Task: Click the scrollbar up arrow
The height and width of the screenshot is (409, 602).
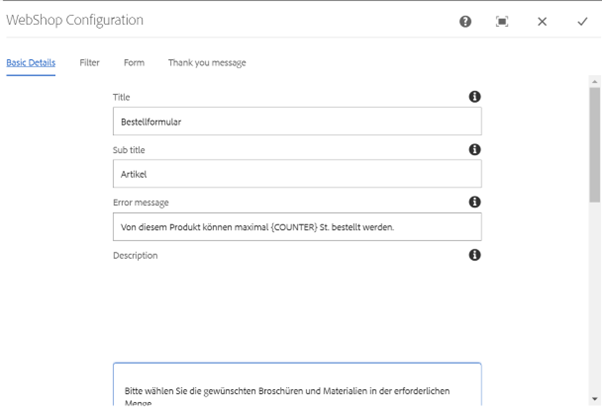Action: click(595, 81)
